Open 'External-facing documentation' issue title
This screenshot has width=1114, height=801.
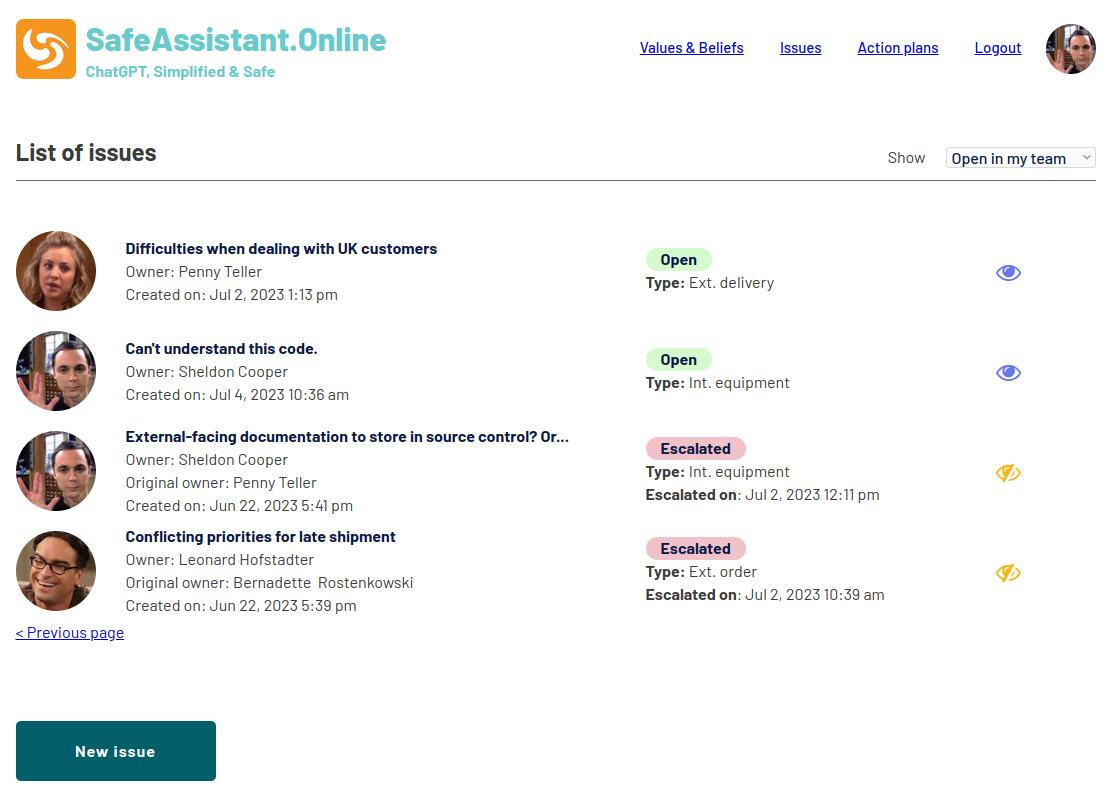(x=346, y=437)
